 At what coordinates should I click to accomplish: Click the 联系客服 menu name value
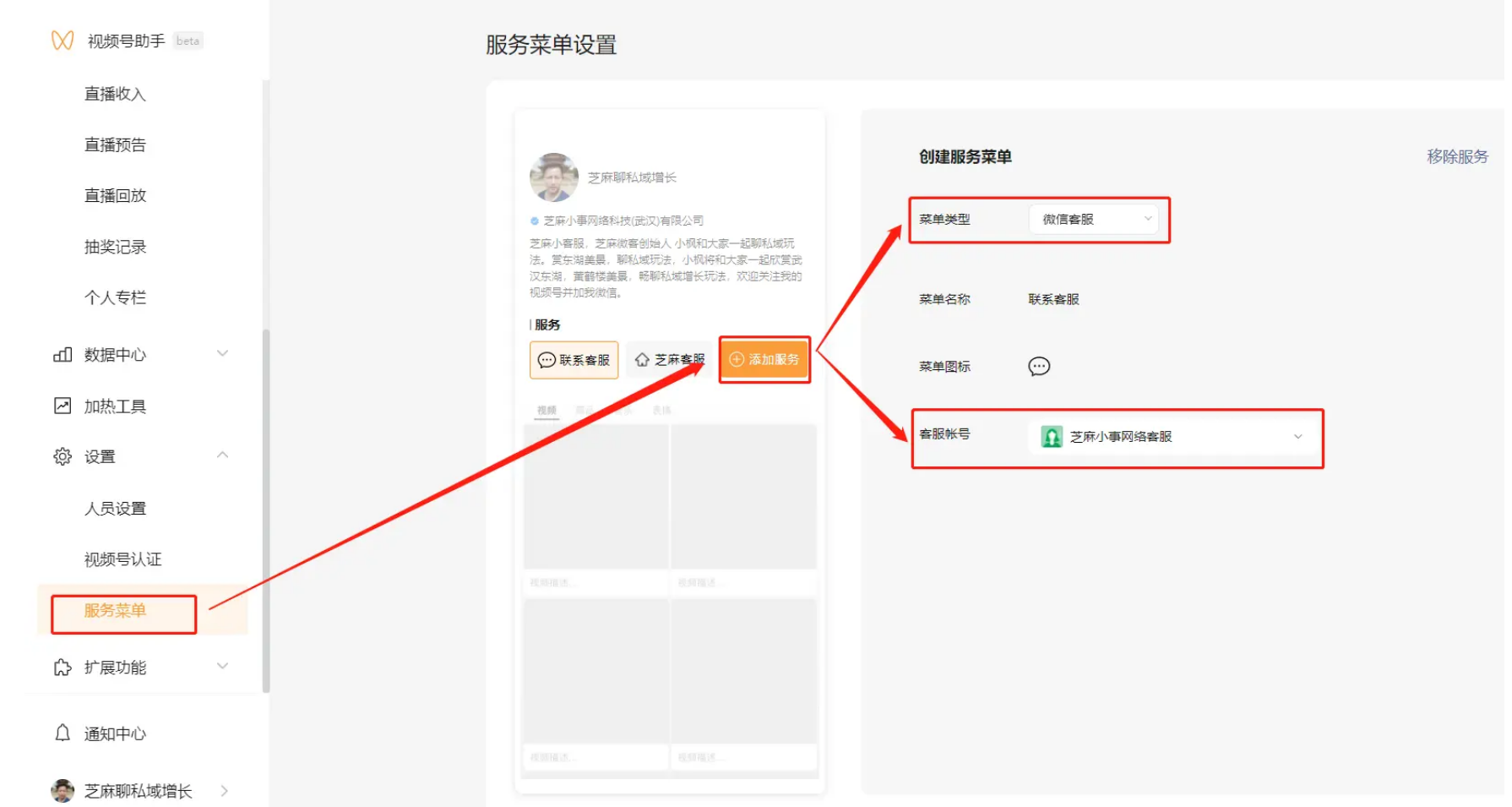coord(1053,299)
